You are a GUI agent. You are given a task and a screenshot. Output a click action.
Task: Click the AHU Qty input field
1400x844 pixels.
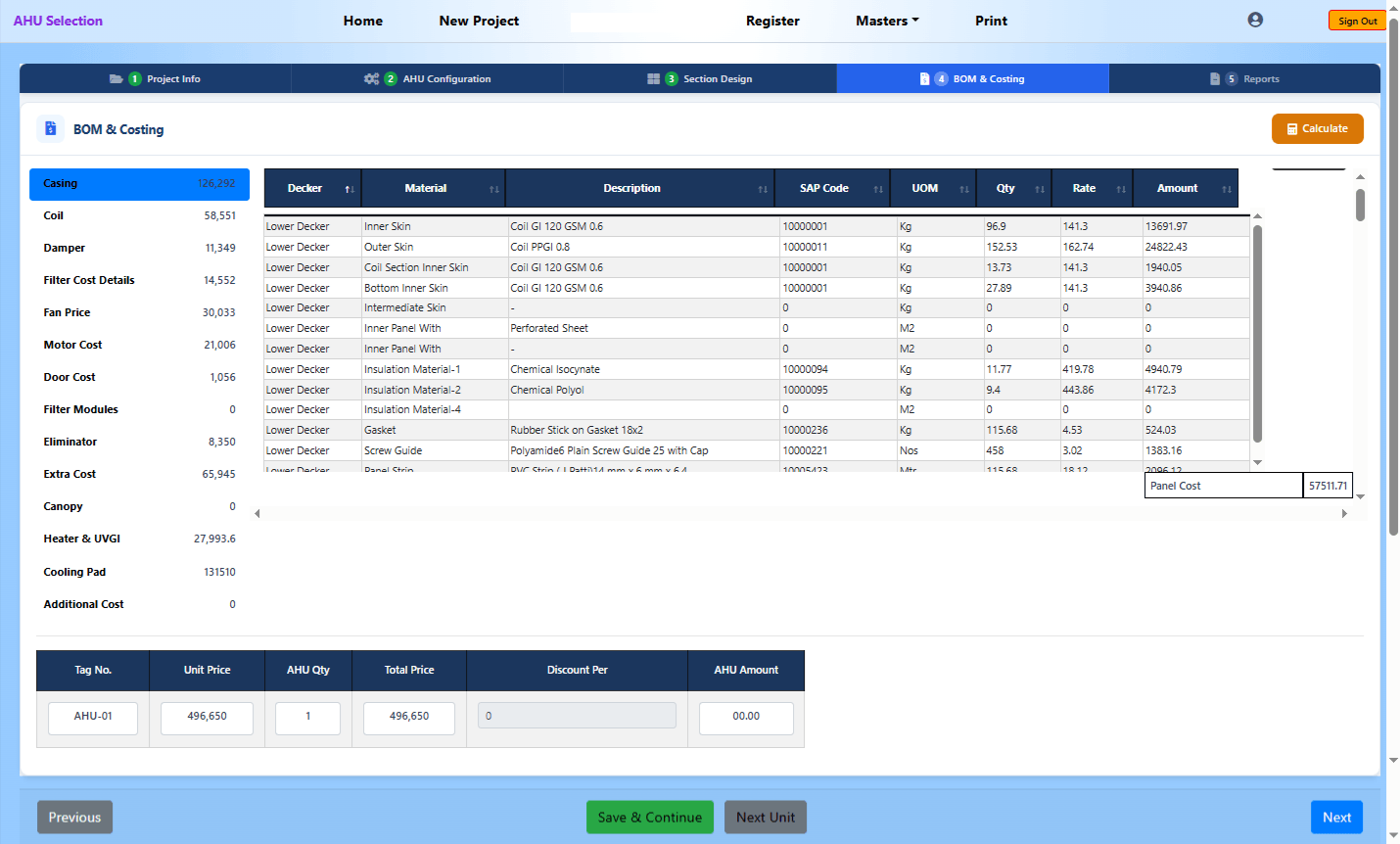coord(307,718)
